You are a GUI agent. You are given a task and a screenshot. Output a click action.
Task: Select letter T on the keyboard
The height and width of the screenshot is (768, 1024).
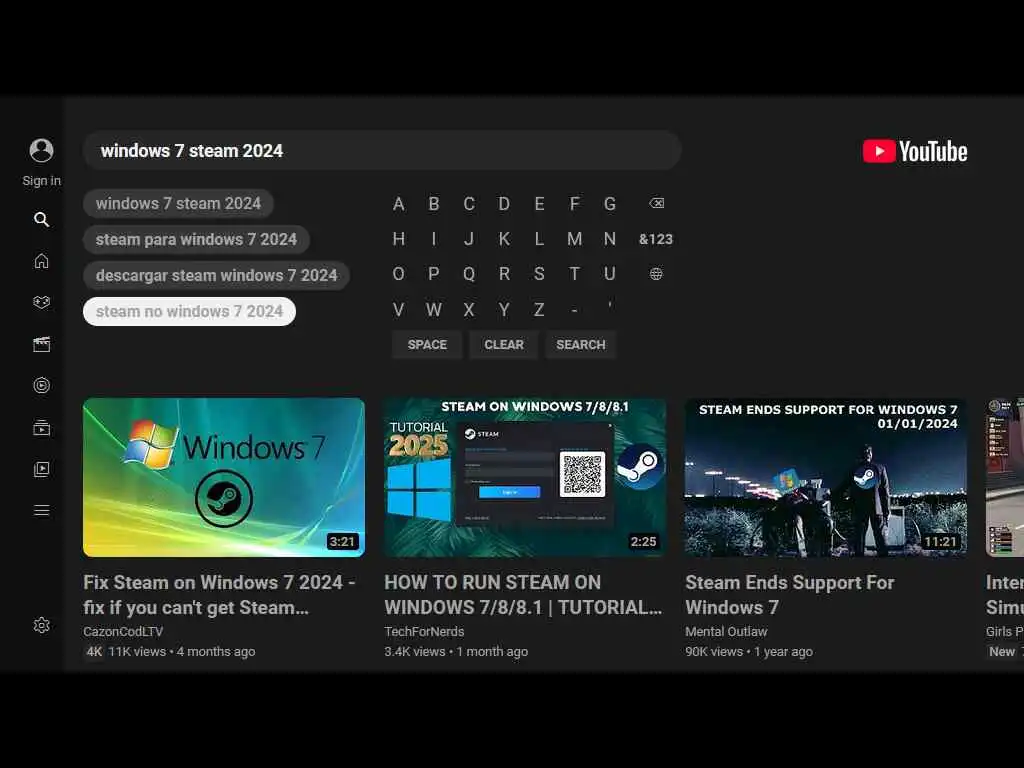pos(574,274)
